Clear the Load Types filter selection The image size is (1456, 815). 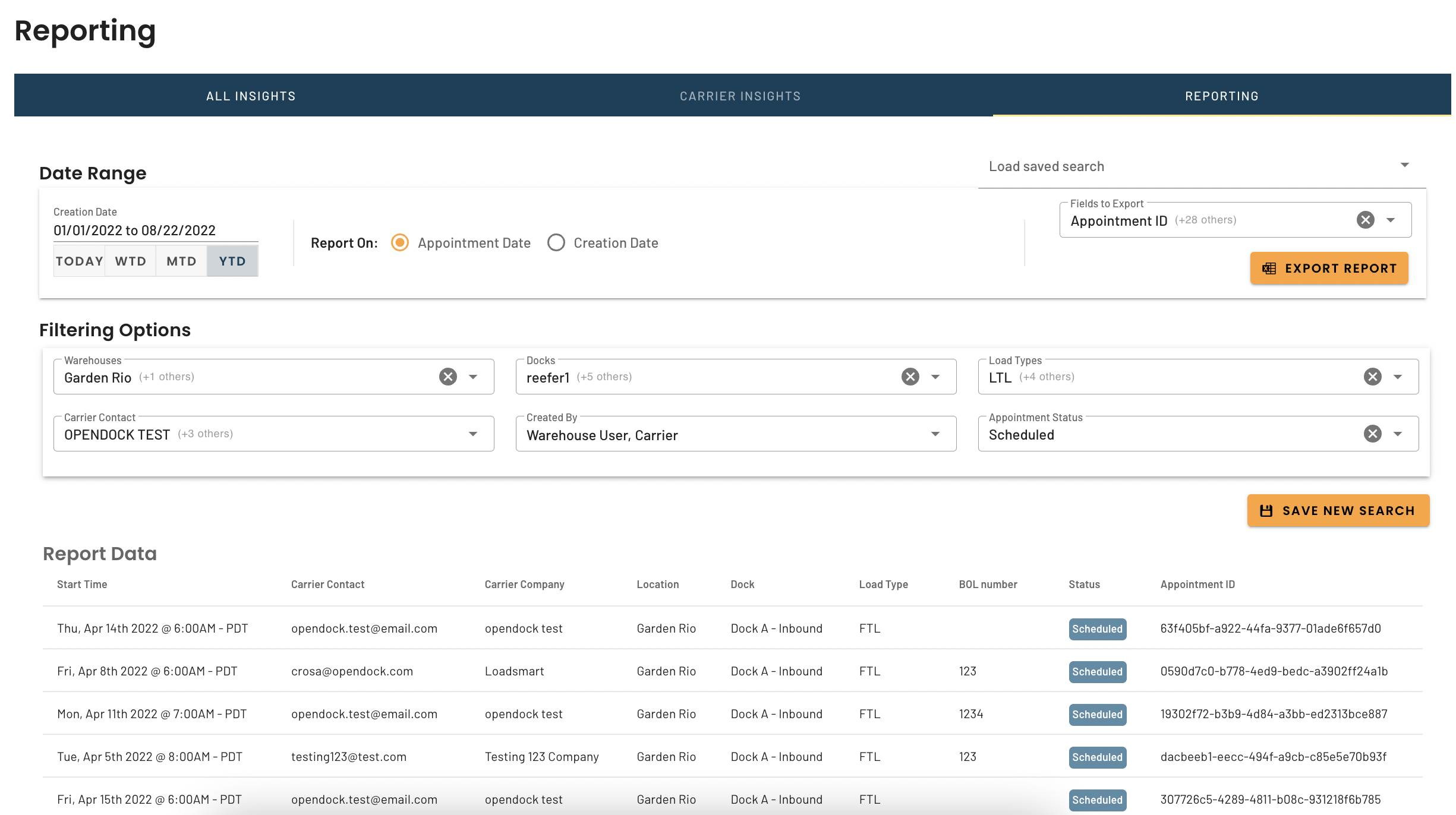[x=1373, y=377]
